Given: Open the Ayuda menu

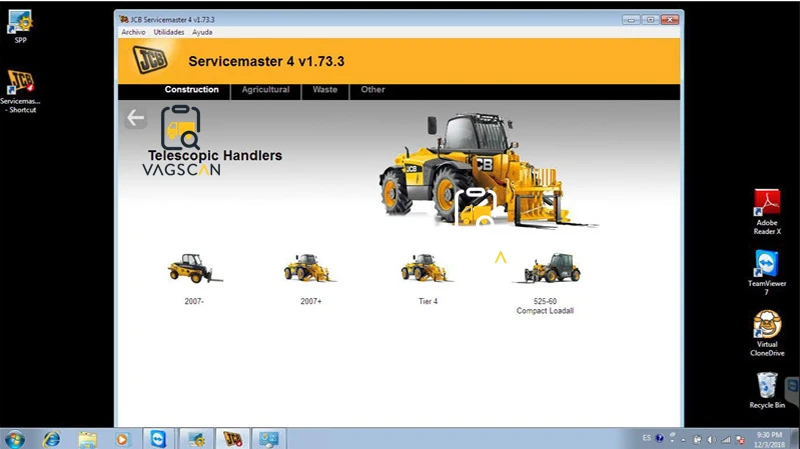Looking at the screenshot, I should [x=202, y=32].
